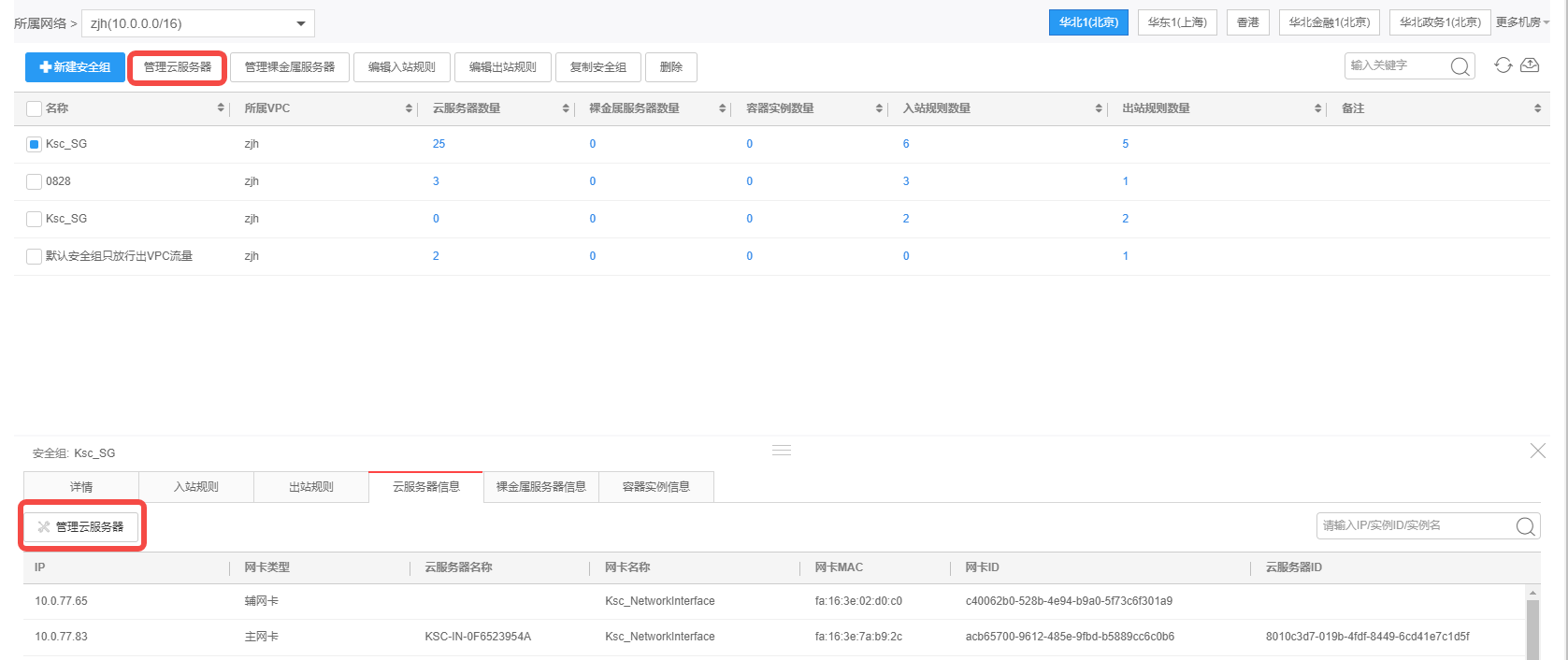The width and height of the screenshot is (1568, 660).
Task: Click the refresh list icon
Action: coord(1503,65)
